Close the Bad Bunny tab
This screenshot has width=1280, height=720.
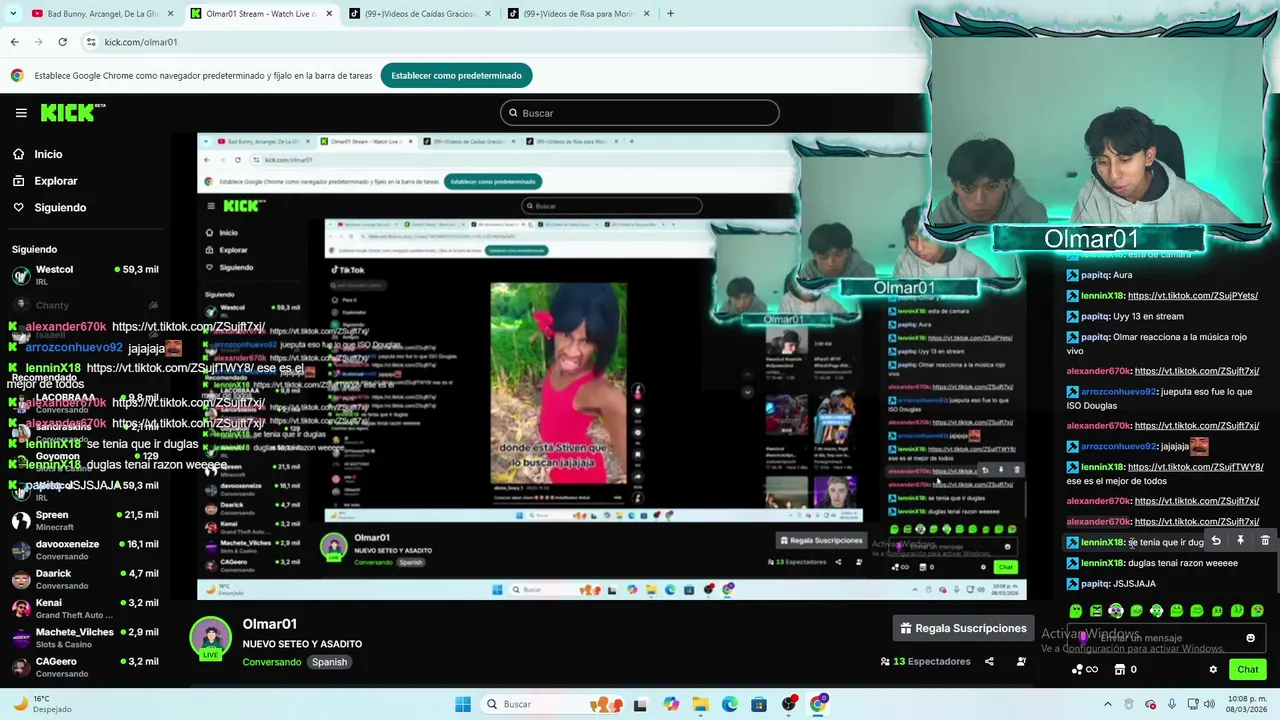(170, 14)
